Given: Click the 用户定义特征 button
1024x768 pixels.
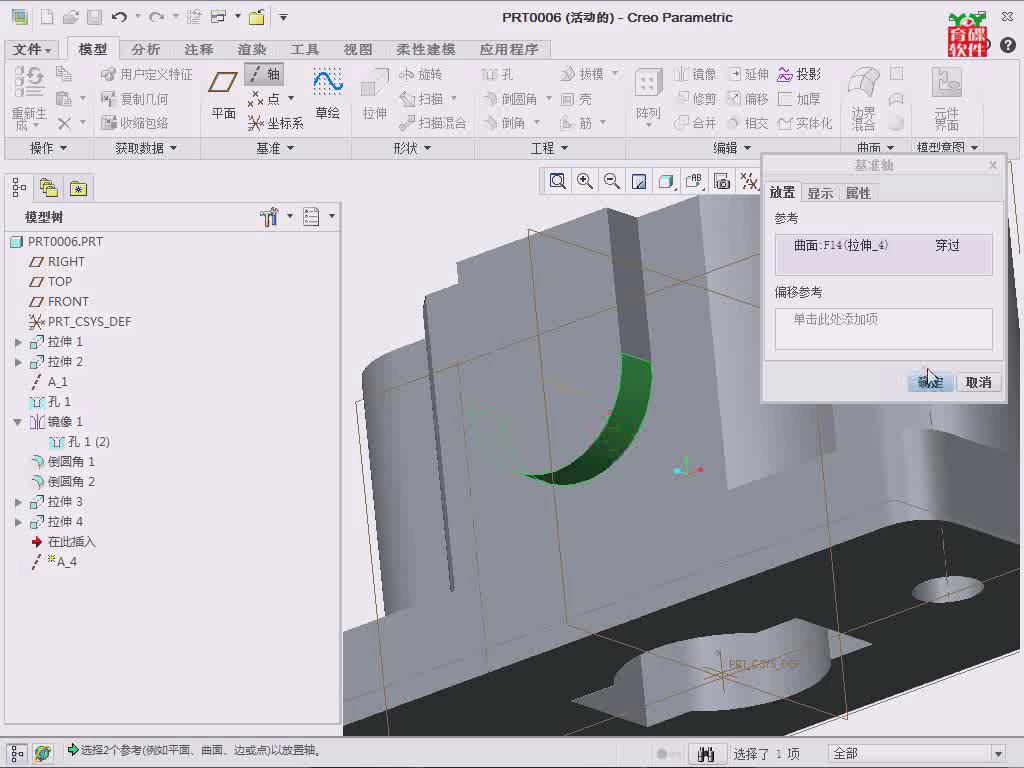Looking at the screenshot, I should 147,74.
